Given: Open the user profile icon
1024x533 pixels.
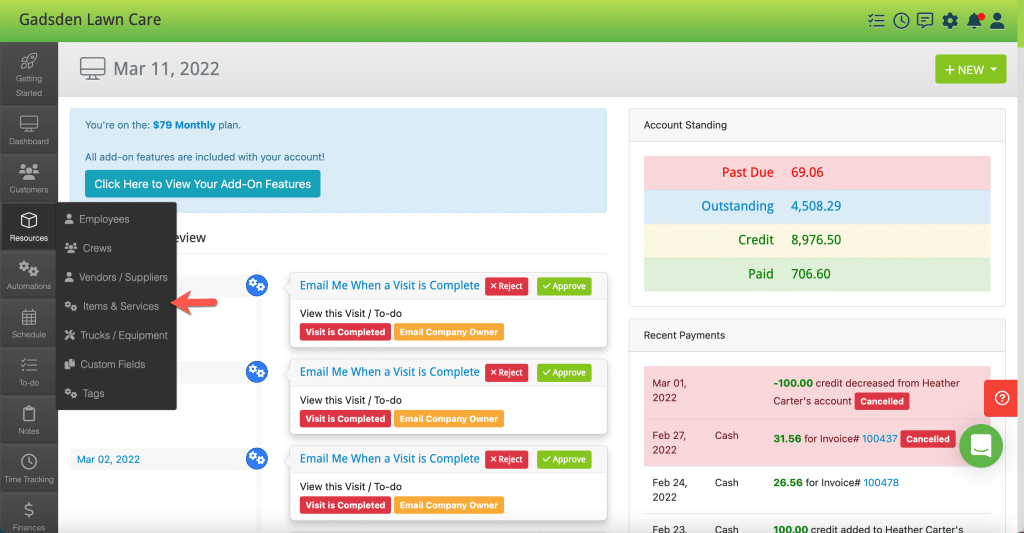Looking at the screenshot, I should [997, 21].
